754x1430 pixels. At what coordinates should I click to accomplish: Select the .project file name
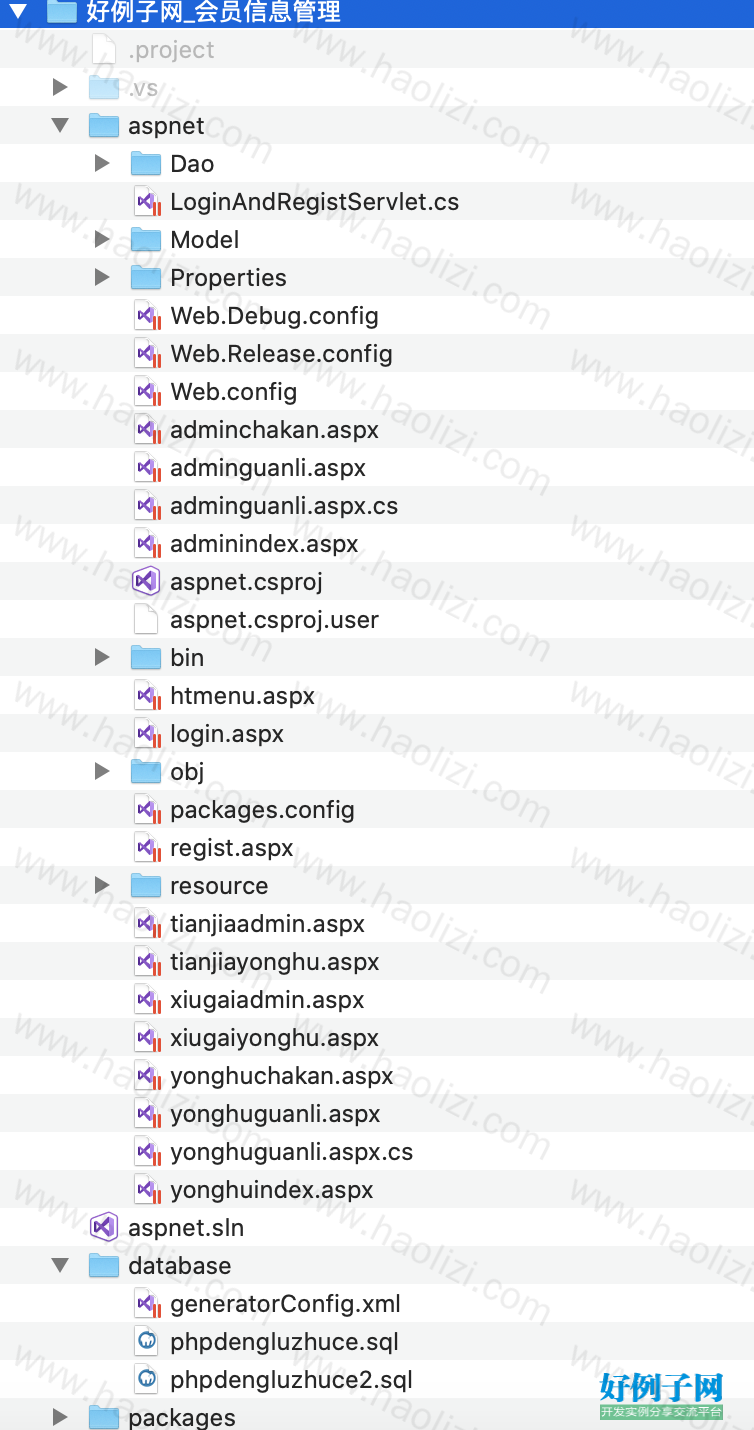[171, 50]
